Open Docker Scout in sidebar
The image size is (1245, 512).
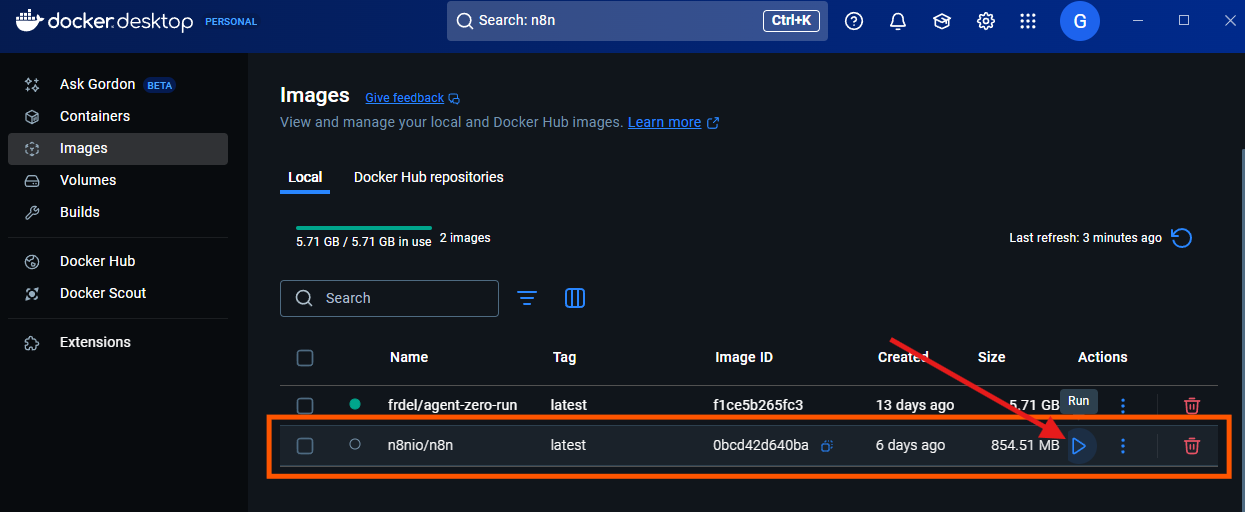coord(118,294)
